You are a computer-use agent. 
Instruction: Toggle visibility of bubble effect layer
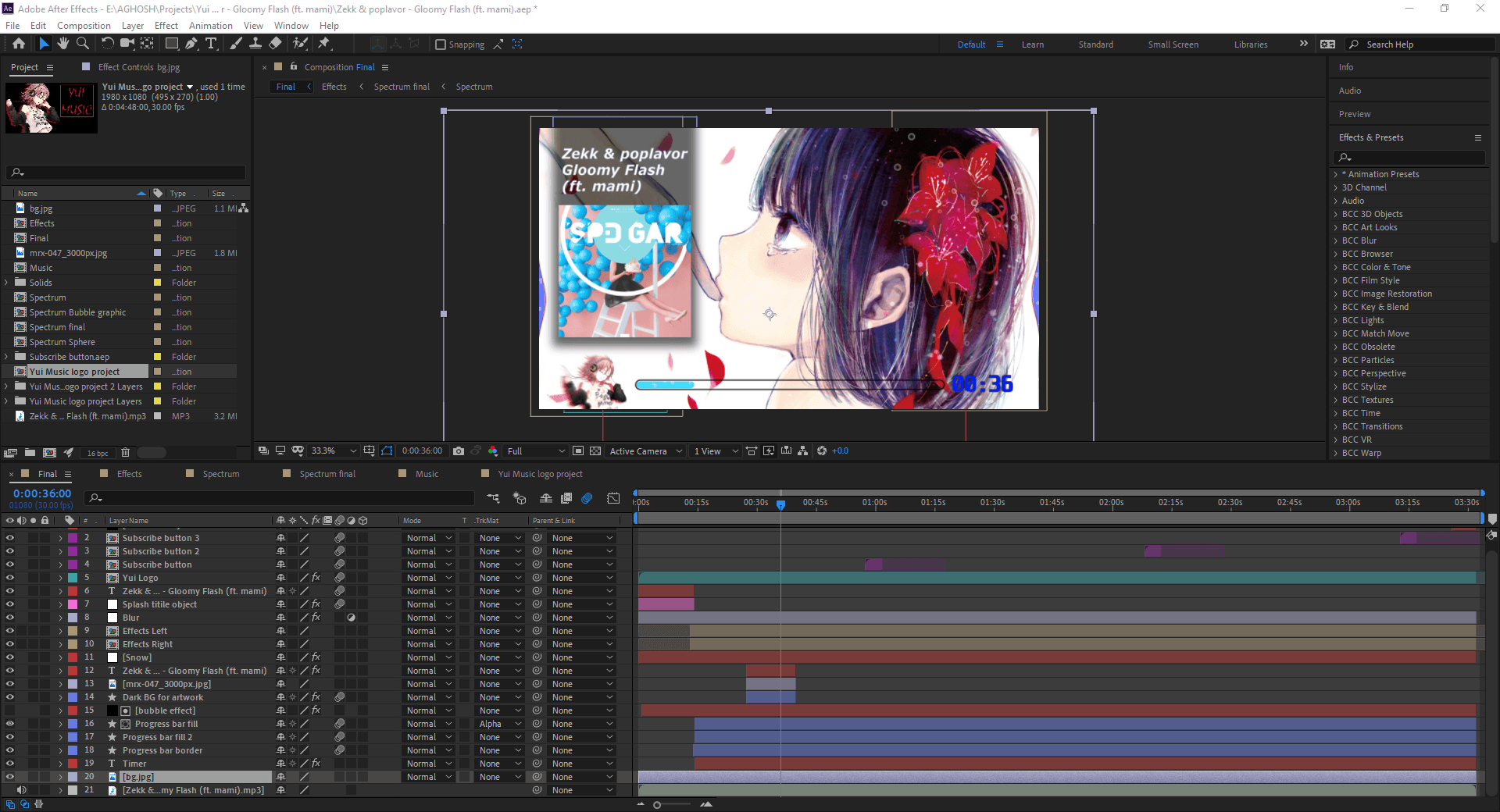point(10,710)
